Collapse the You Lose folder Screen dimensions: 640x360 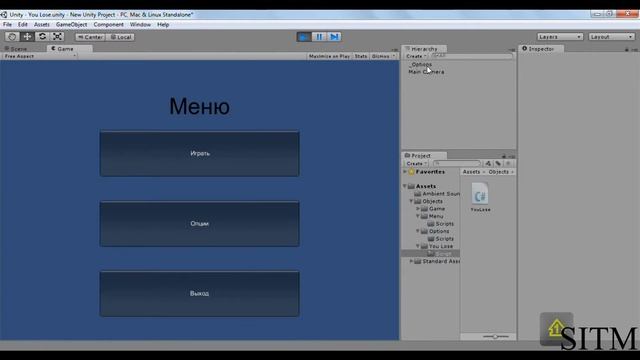(x=418, y=246)
